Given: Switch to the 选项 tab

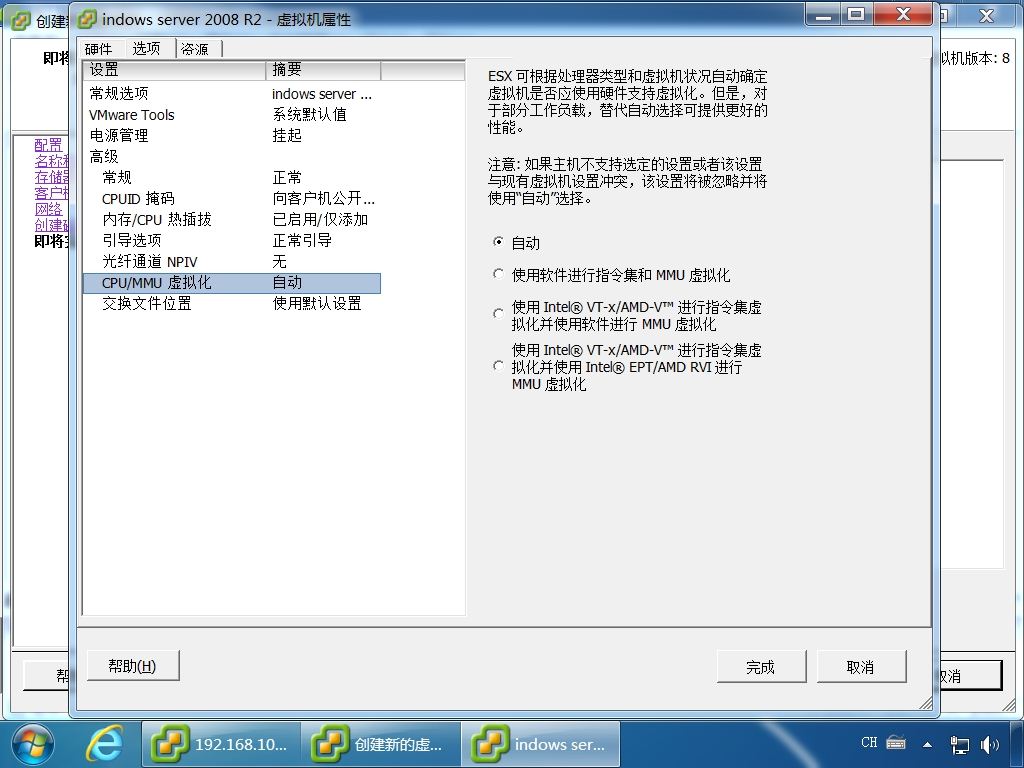Looking at the screenshot, I should pyautogui.click(x=146, y=48).
